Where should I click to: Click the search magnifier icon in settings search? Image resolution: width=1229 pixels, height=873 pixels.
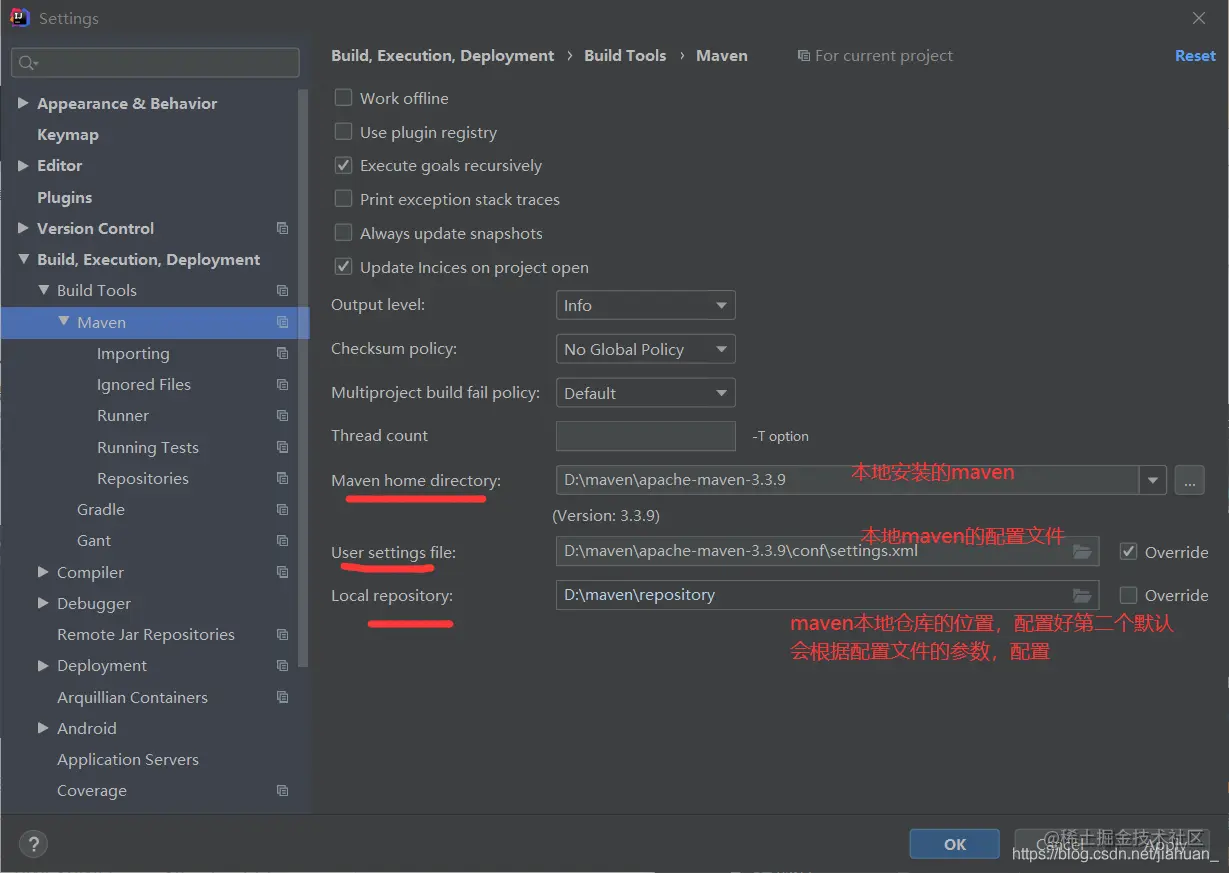tap(27, 63)
